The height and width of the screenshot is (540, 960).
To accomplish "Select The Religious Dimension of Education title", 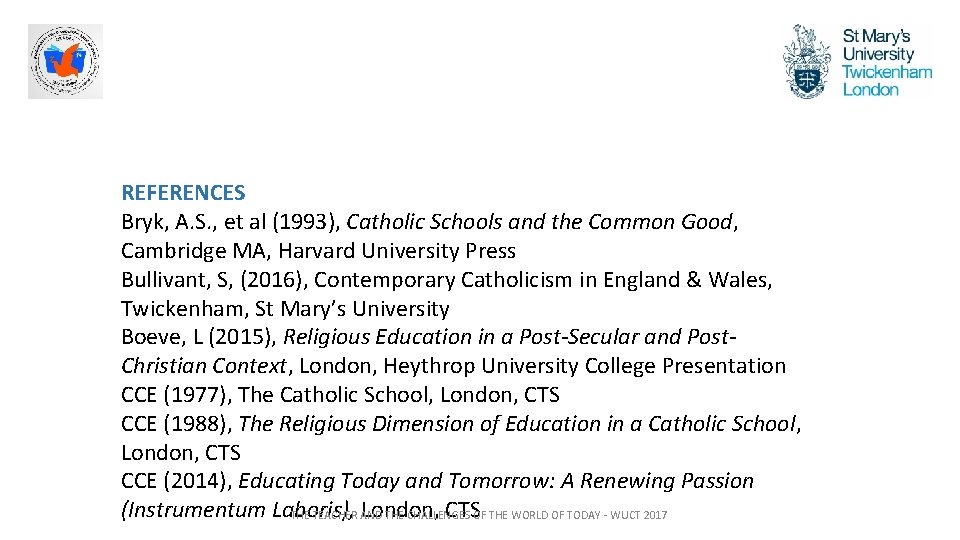I will click(517, 424).
